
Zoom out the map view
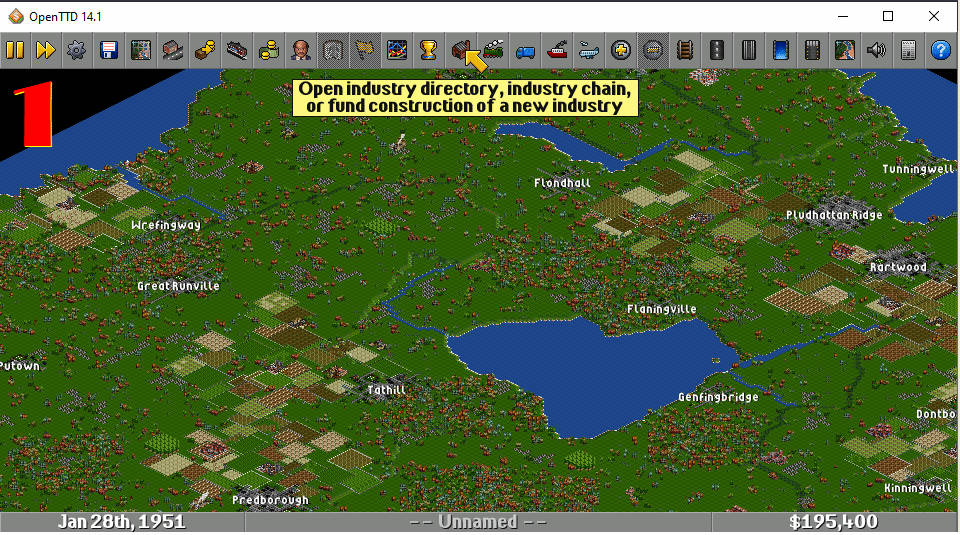click(x=653, y=50)
